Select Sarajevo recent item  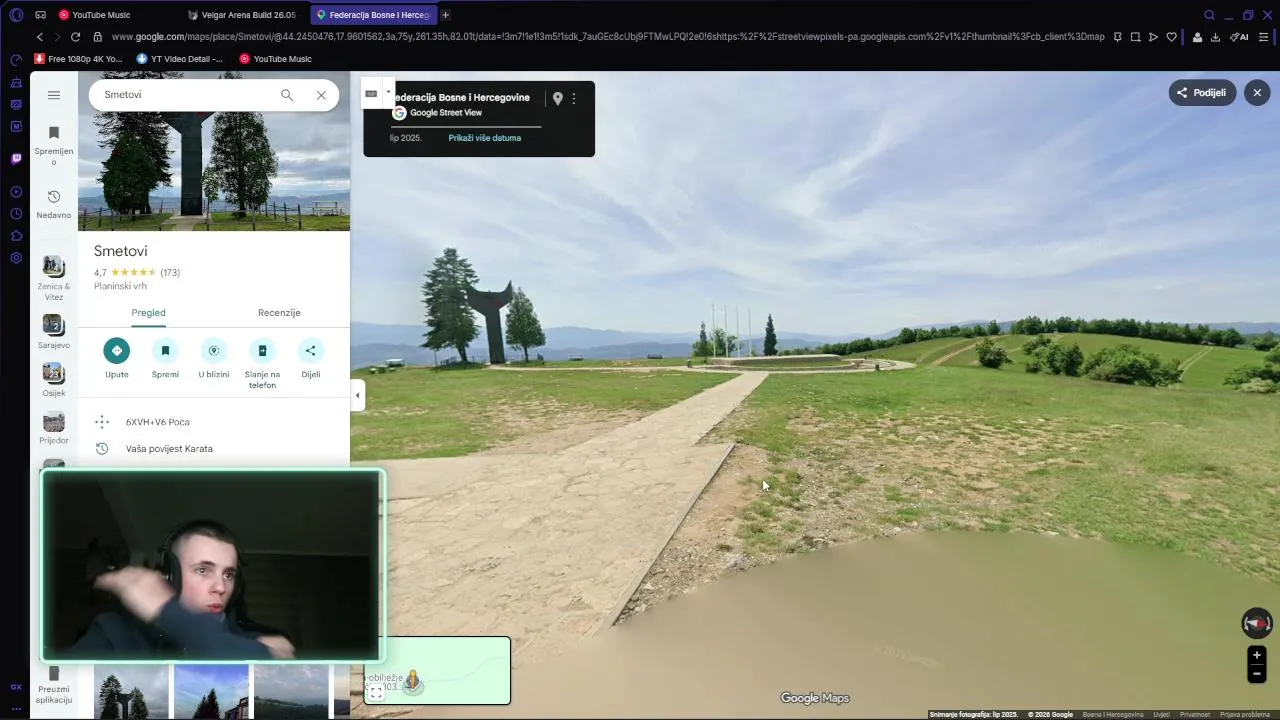[x=54, y=332]
